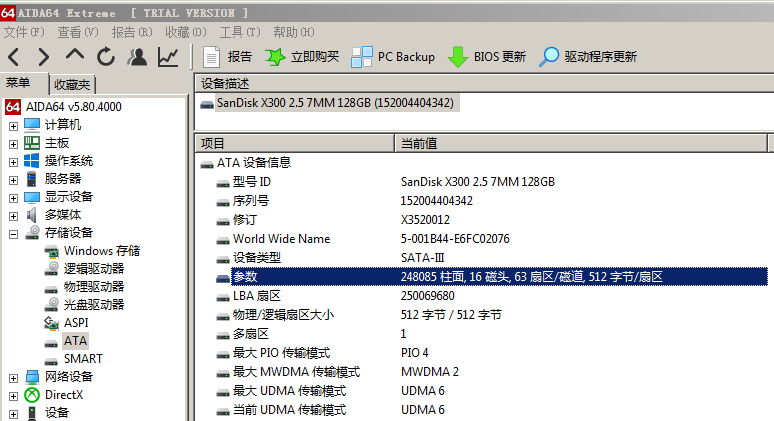
Task: Click 立即购买 to buy now
Action: pyautogui.click(x=302, y=57)
